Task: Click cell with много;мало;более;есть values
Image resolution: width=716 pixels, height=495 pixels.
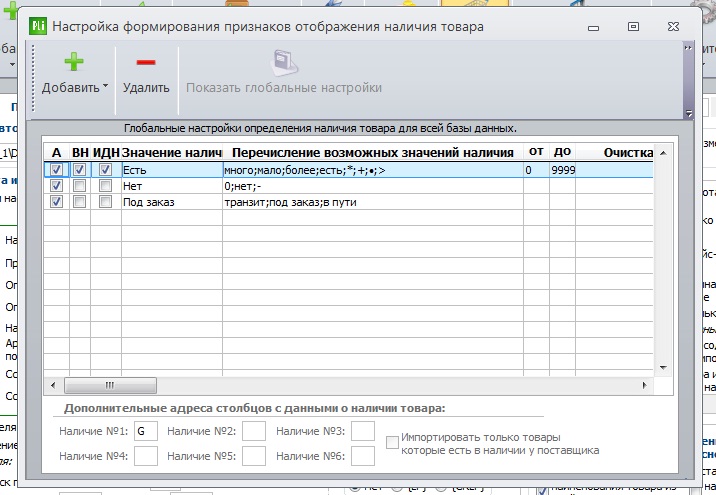Action: coord(373,170)
